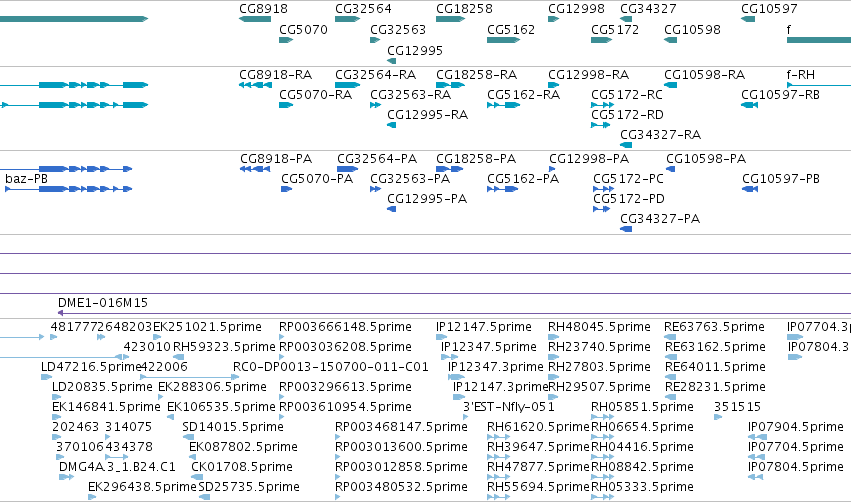Click the CG8918-PA protein label
851x502 pixels.
(276, 158)
